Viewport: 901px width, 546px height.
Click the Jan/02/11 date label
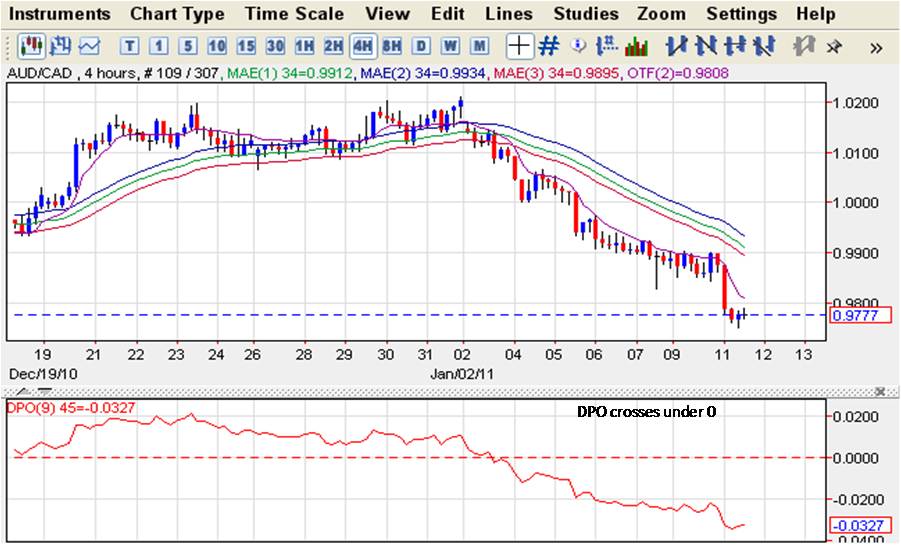point(462,374)
